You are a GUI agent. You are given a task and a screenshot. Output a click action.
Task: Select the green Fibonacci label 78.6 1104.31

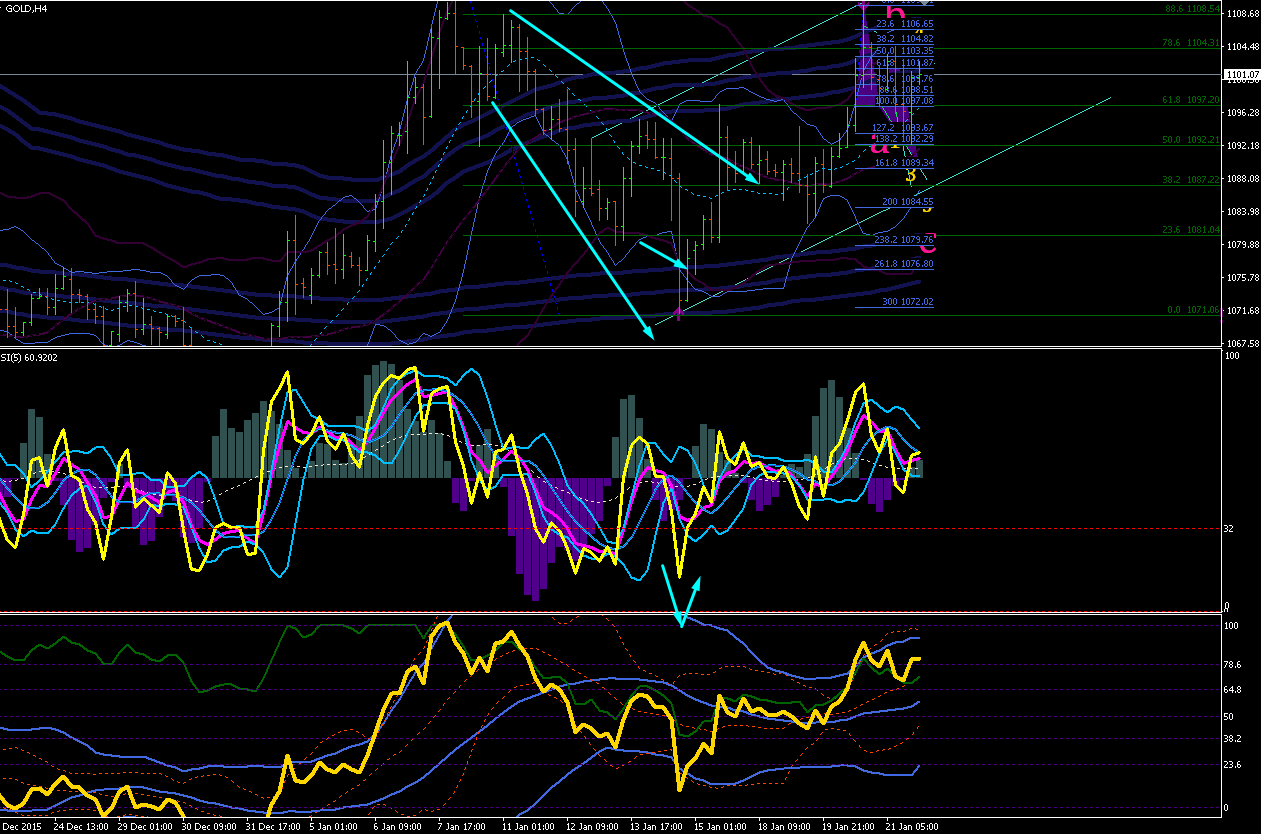(x=1192, y=43)
